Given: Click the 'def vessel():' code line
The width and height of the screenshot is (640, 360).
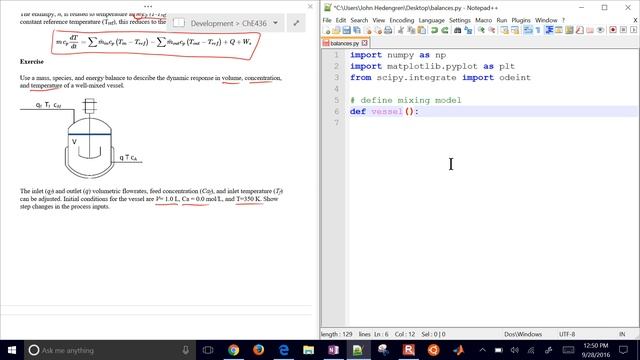Looking at the screenshot, I should tap(384, 111).
